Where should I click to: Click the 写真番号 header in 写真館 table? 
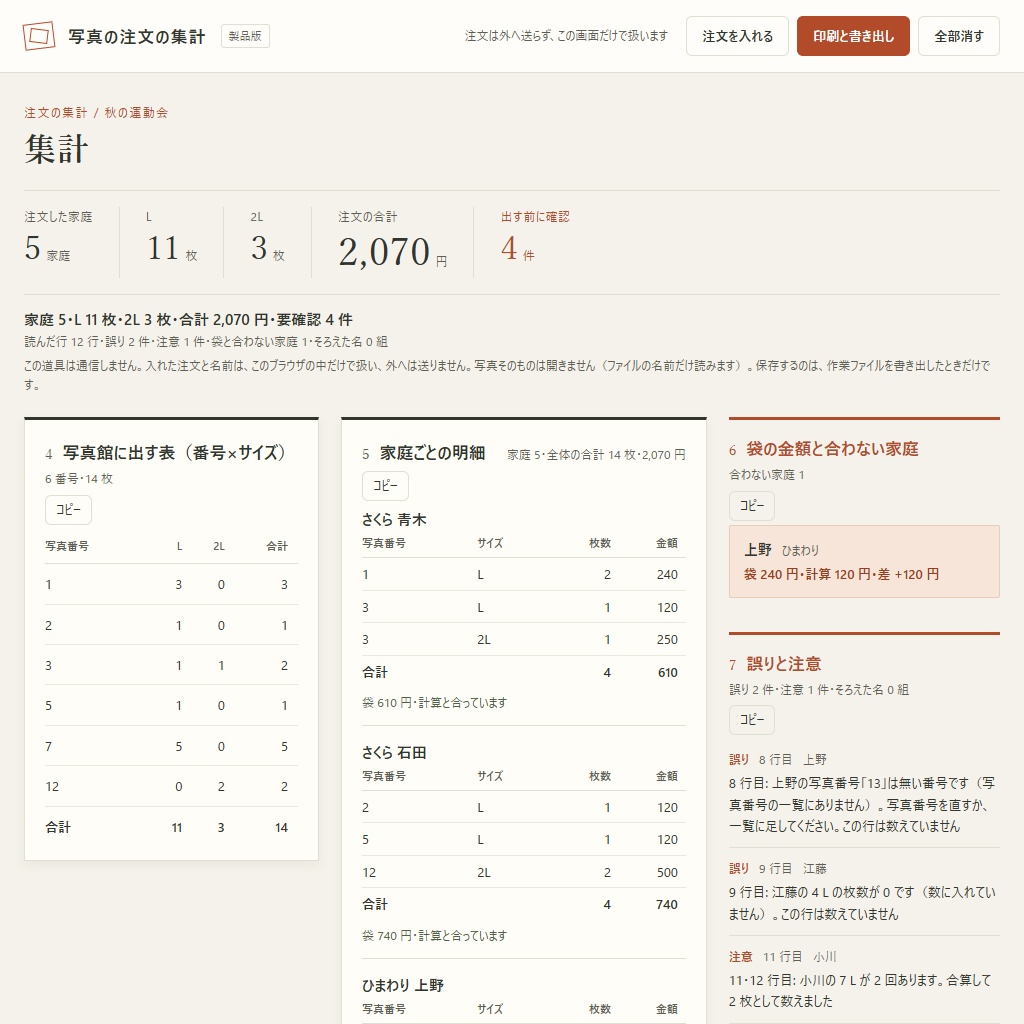(x=67, y=546)
